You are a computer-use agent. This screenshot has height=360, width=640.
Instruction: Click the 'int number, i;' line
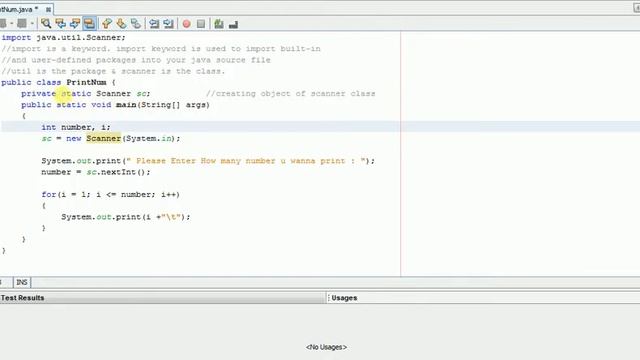tap(76, 127)
